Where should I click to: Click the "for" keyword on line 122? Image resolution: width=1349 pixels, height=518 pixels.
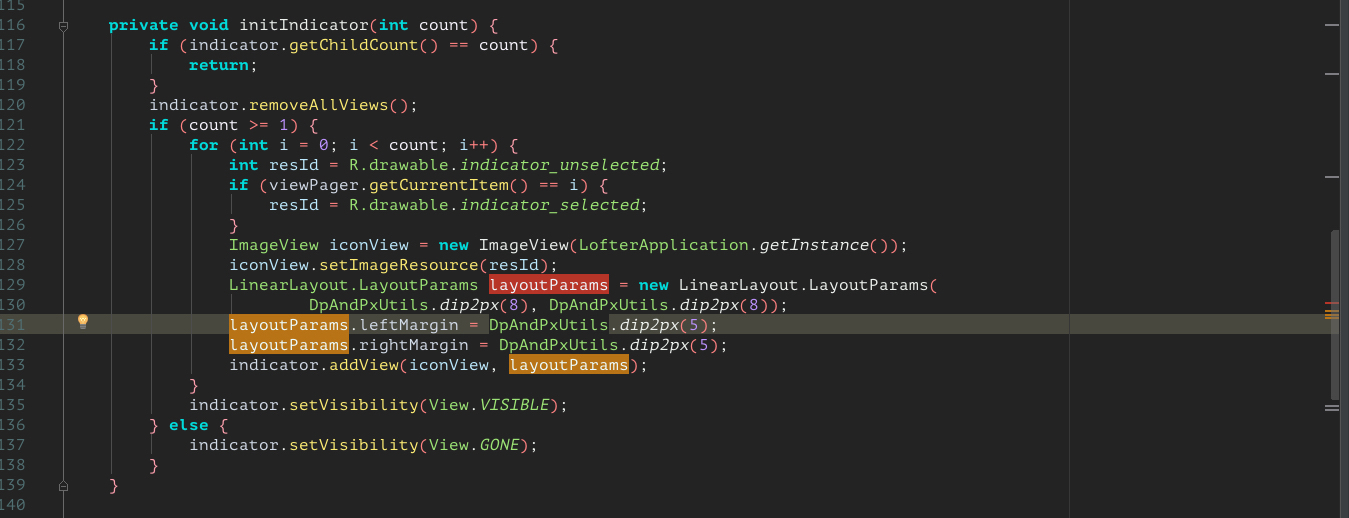tap(204, 145)
